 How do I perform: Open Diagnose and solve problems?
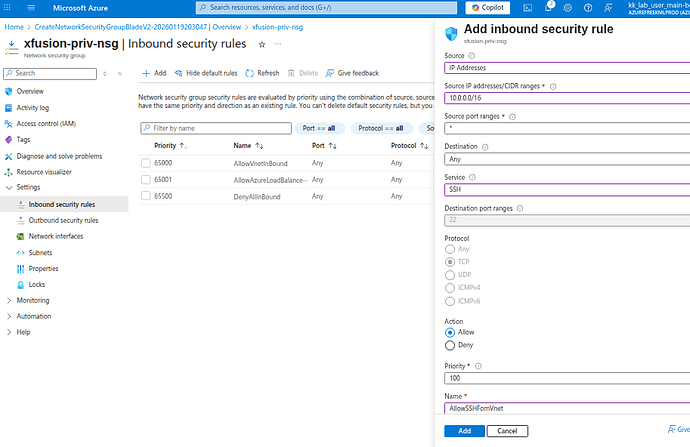(59, 156)
